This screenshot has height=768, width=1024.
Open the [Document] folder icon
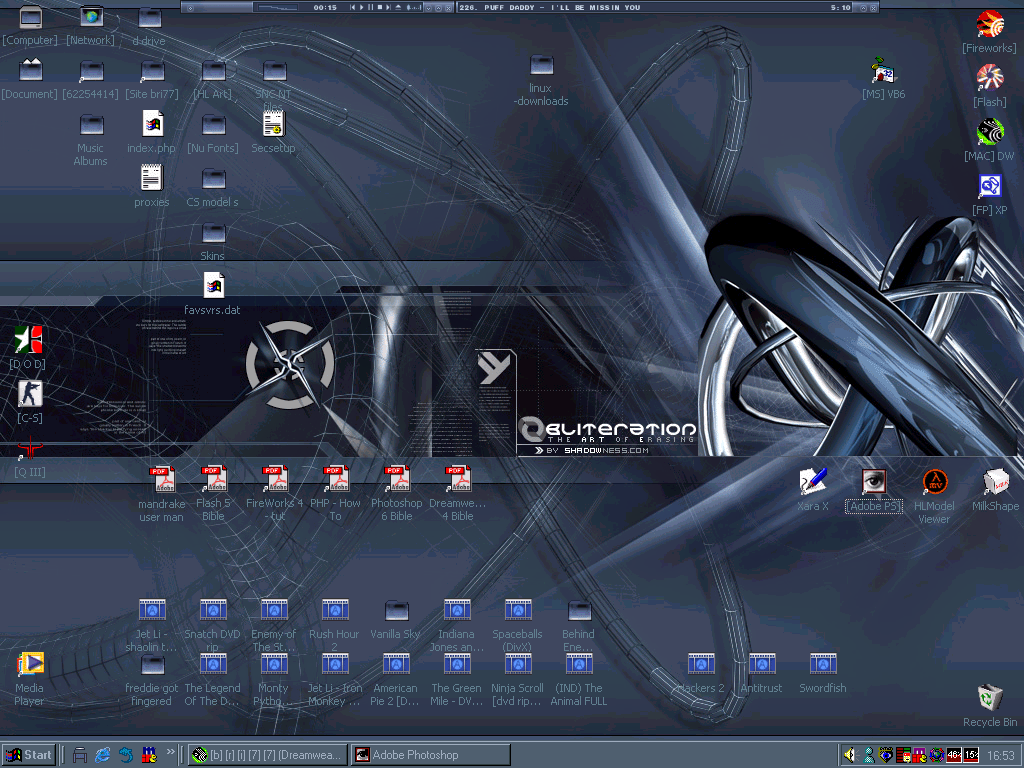(29, 80)
